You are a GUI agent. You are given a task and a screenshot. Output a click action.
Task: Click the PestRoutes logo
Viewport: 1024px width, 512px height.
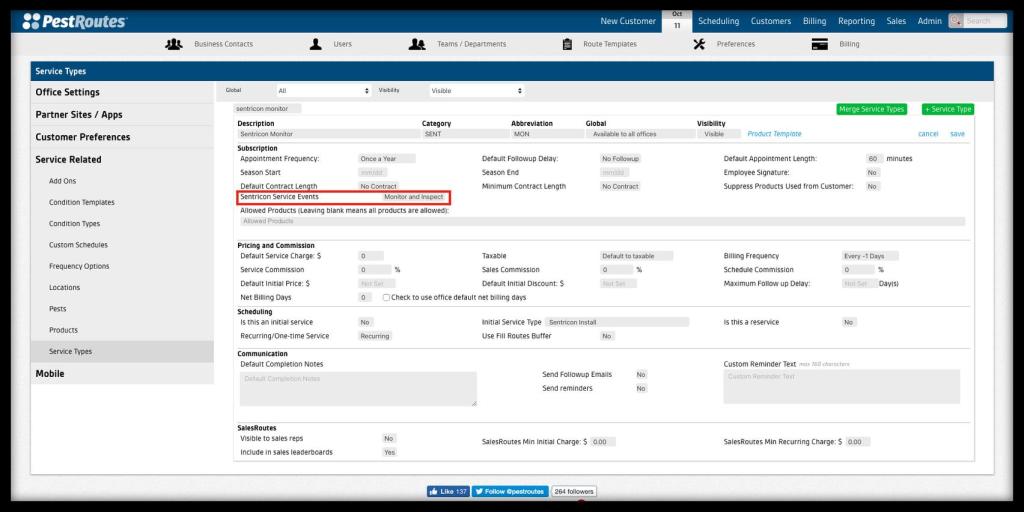(x=75, y=21)
